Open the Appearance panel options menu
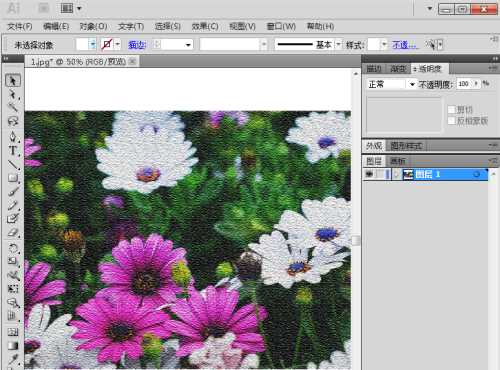This screenshot has width=500, height=370. (493, 145)
